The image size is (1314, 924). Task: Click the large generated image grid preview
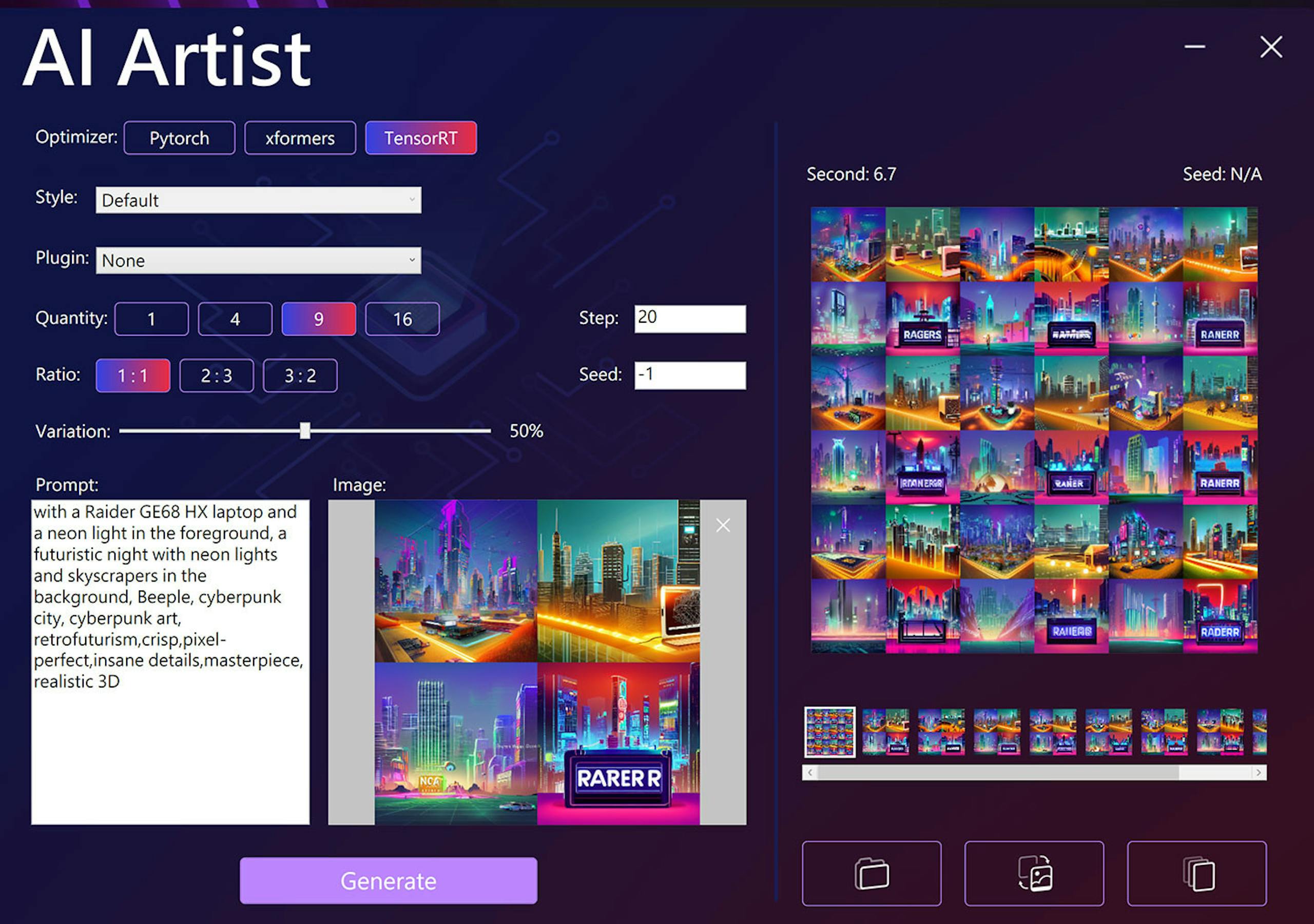(1034, 429)
